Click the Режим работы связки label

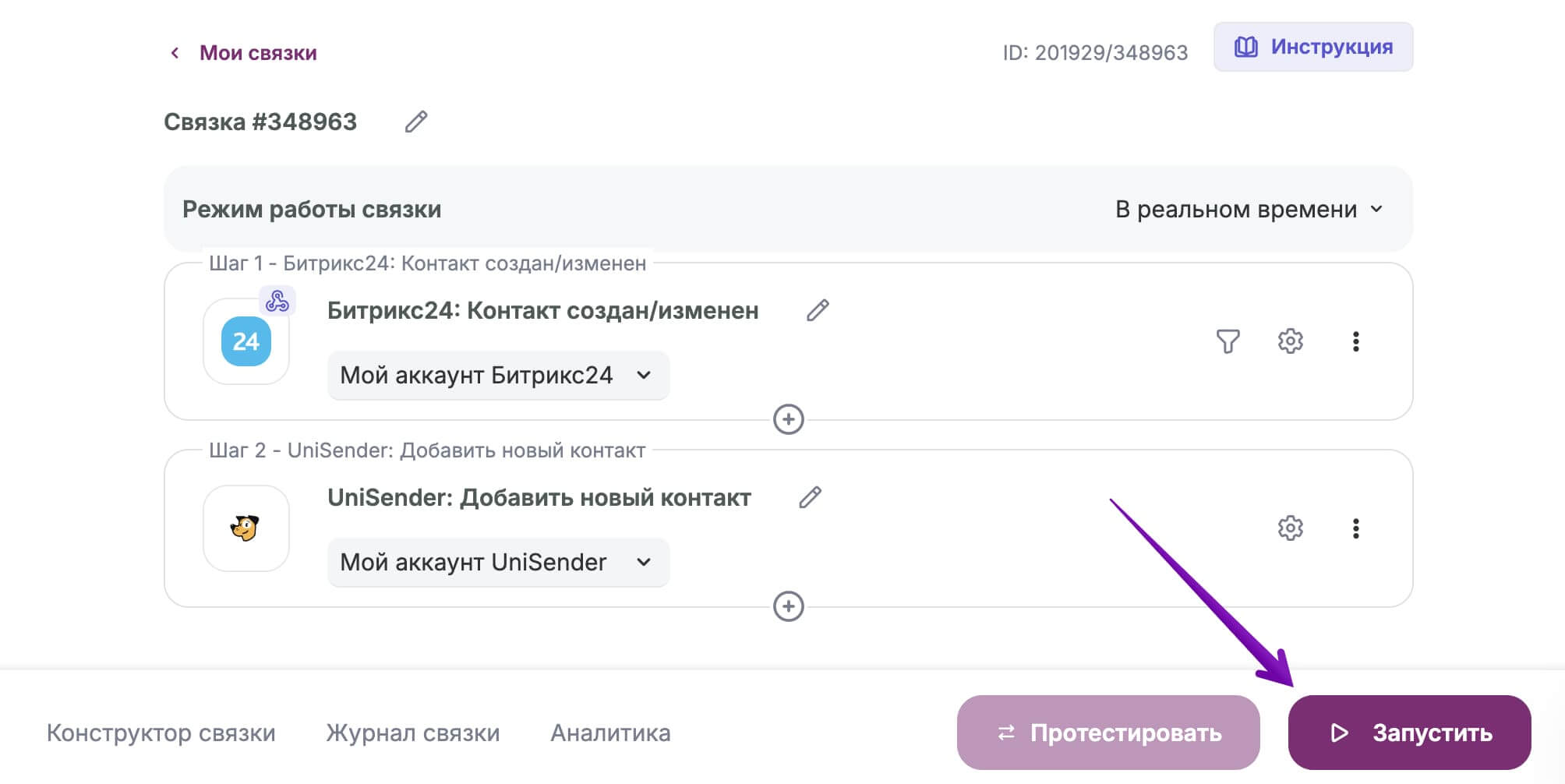coord(312,209)
